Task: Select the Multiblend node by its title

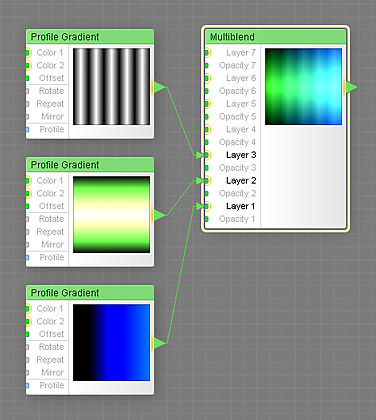Action: 232,37
